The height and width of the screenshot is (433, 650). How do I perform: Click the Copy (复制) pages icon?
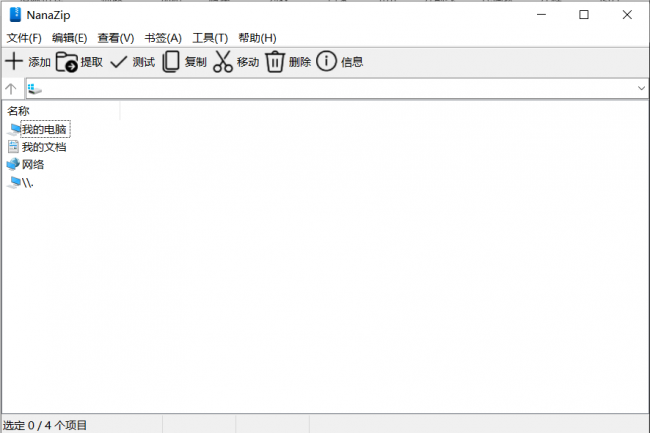coord(170,62)
